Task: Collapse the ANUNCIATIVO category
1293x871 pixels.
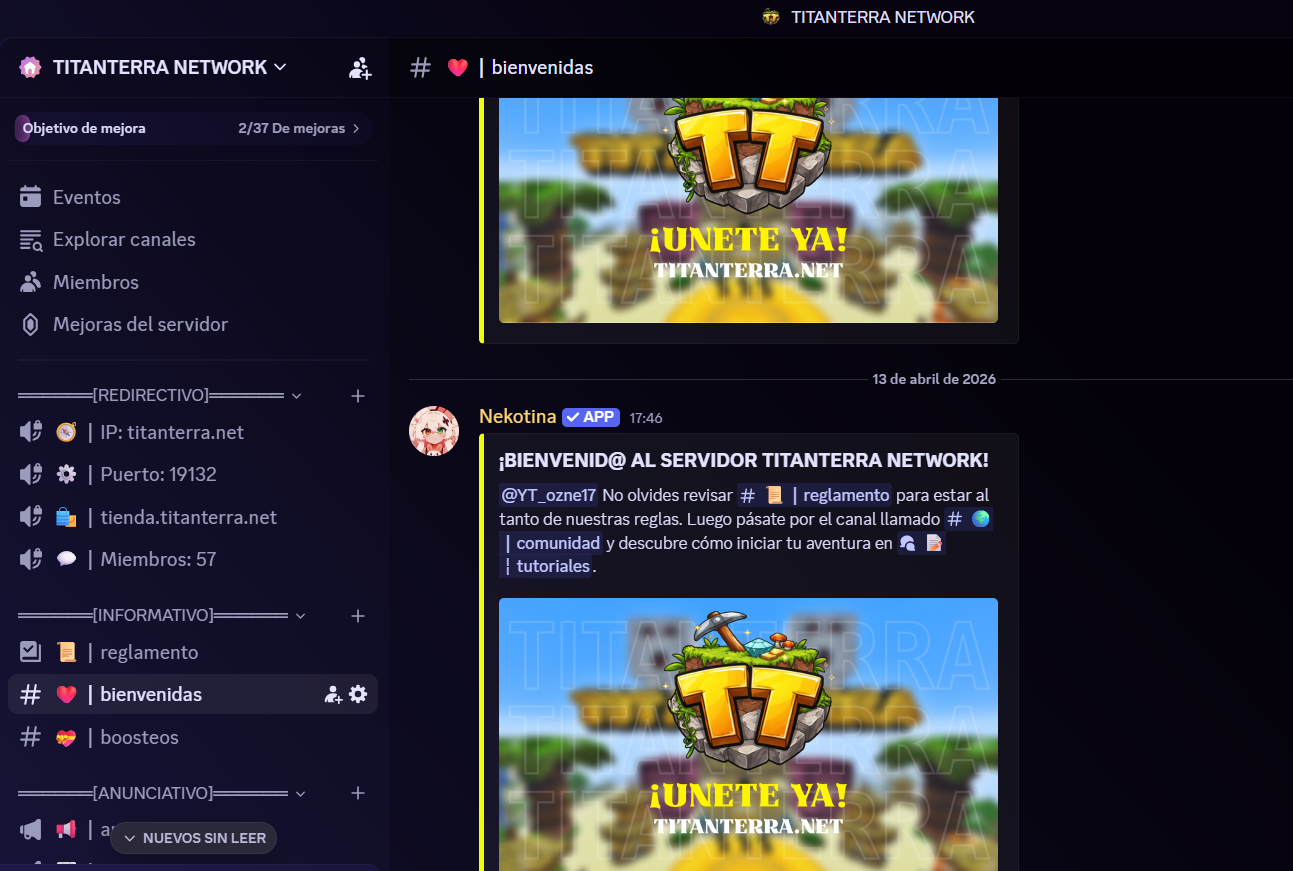Action: click(x=162, y=793)
